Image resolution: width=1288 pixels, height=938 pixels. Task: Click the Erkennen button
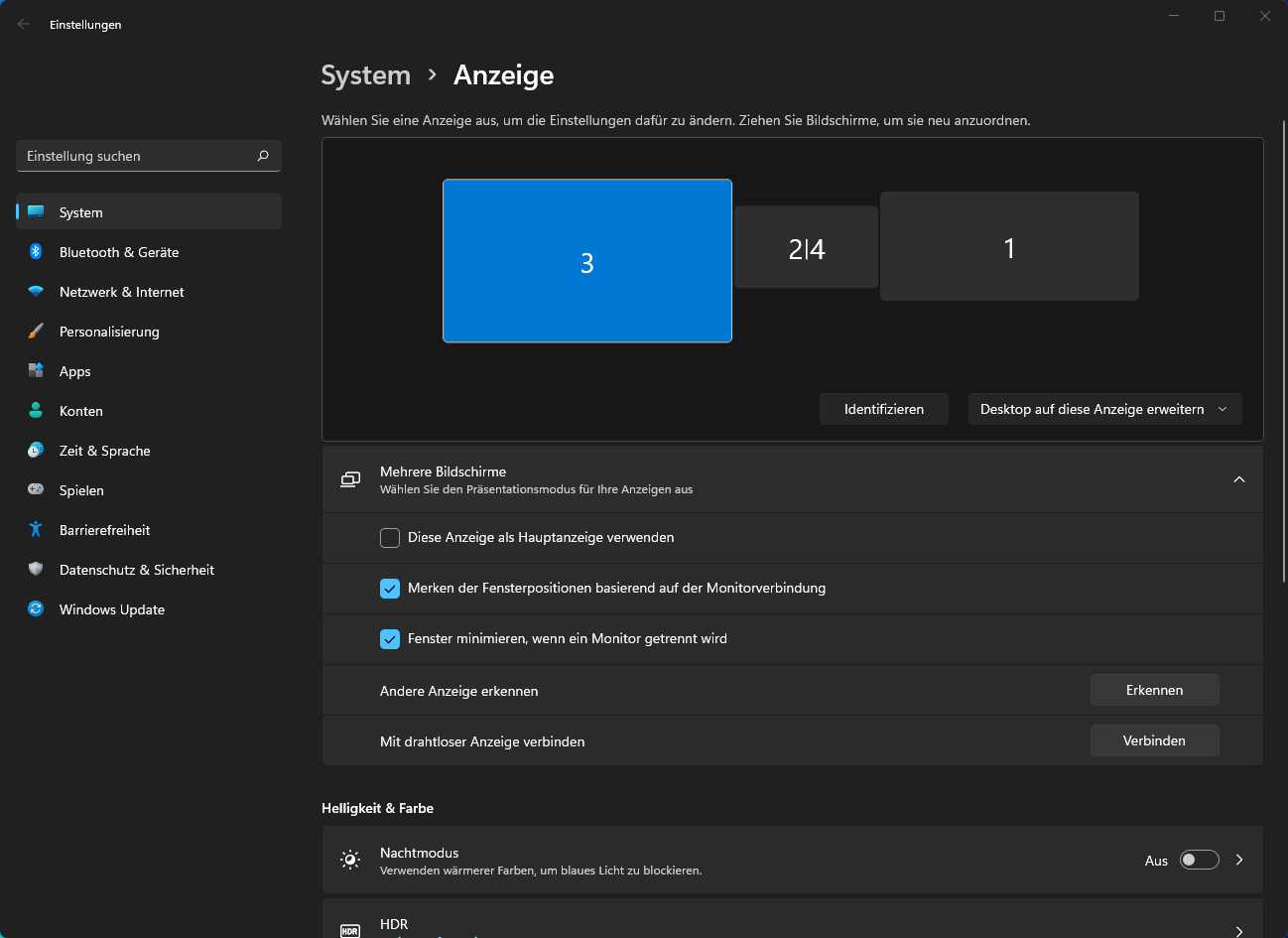[x=1154, y=690]
